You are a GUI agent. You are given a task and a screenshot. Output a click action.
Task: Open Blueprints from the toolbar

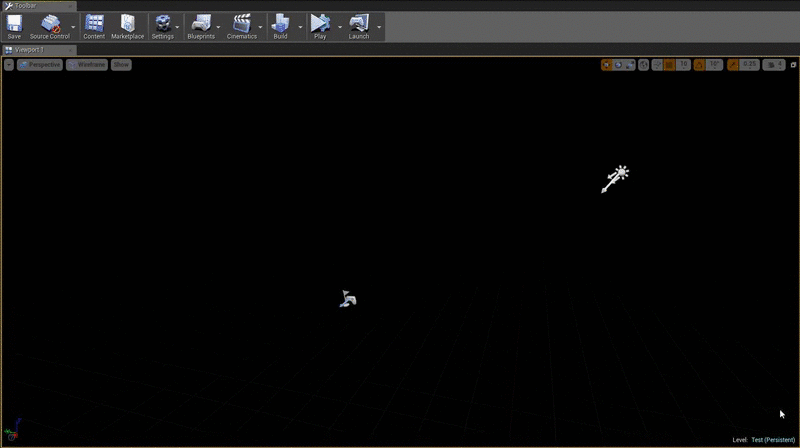[x=201, y=27]
